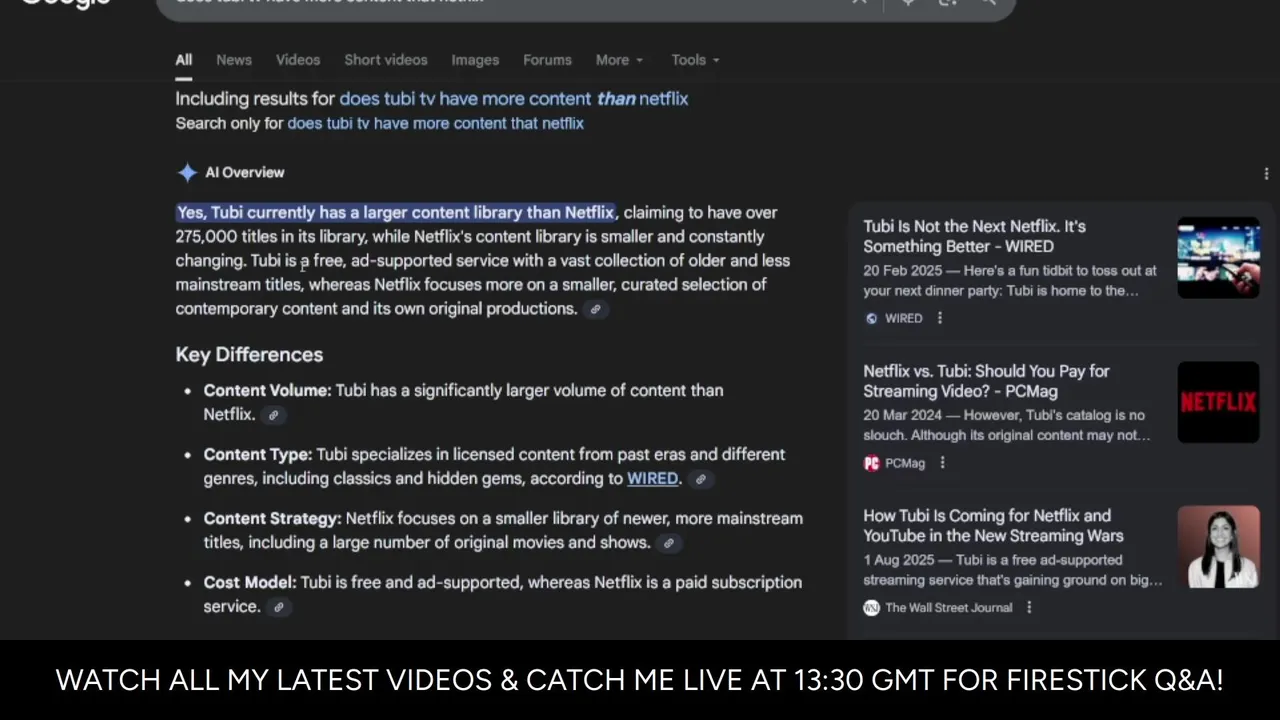
Task: Click the 'Content Volume:' label
Action: 267,391
